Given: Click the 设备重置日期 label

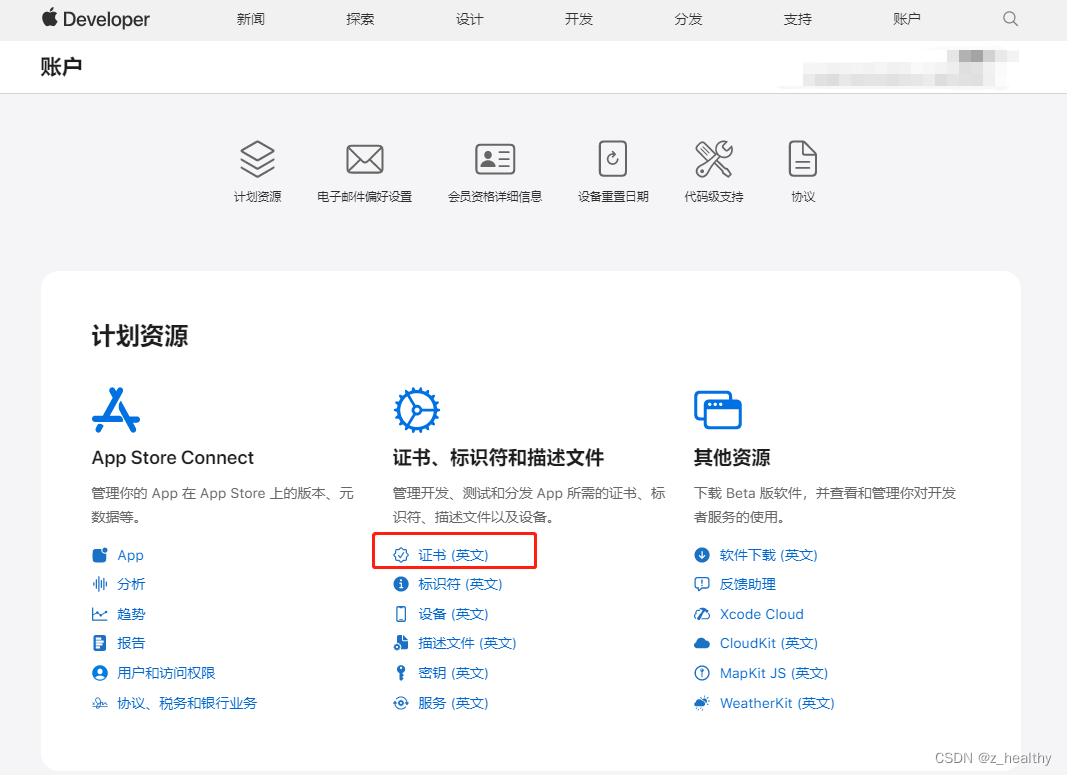Looking at the screenshot, I should coord(612,197).
